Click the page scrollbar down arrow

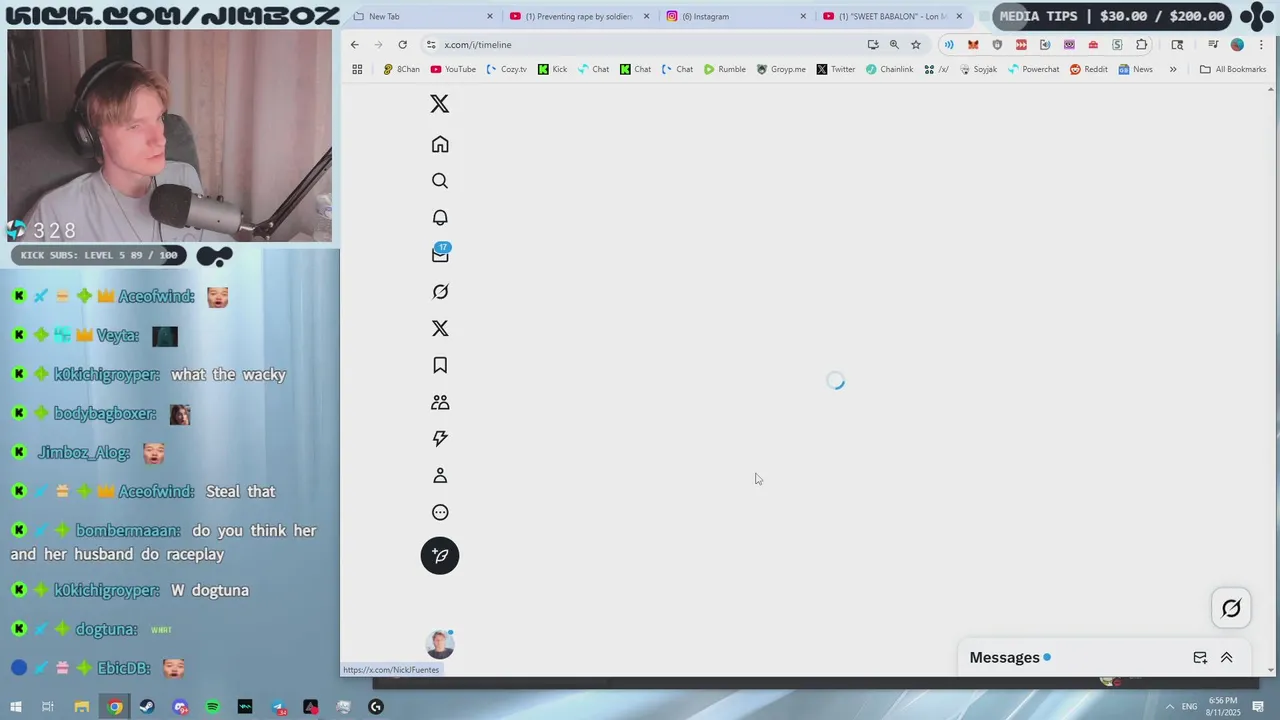point(1271,670)
